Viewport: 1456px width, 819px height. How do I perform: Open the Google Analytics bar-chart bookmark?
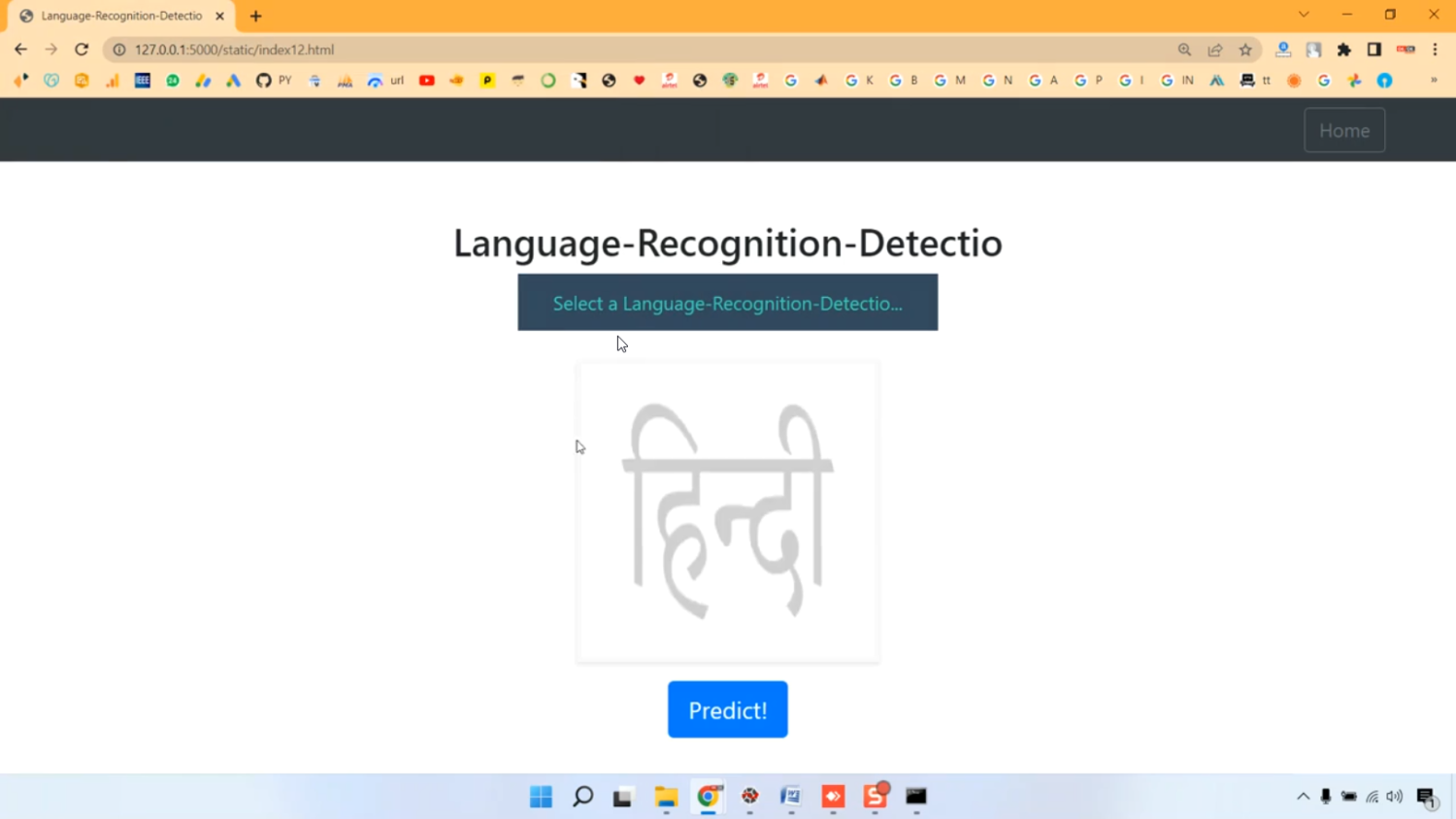pyautogui.click(x=113, y=81)
